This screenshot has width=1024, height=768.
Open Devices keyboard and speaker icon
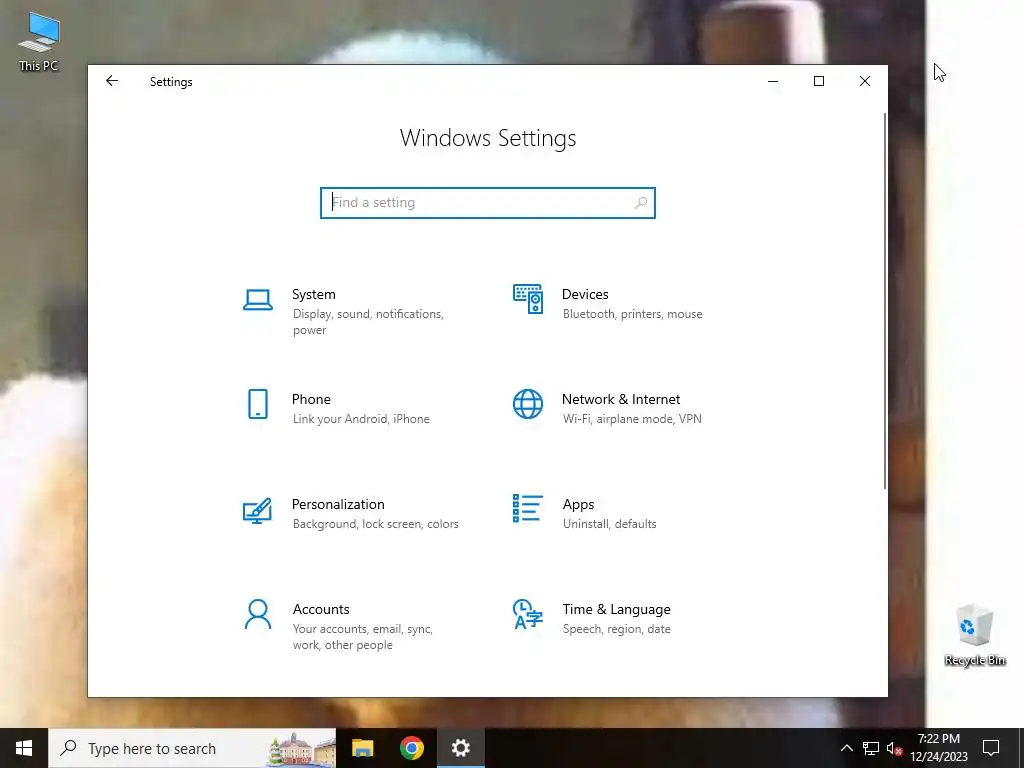point(528,299)
